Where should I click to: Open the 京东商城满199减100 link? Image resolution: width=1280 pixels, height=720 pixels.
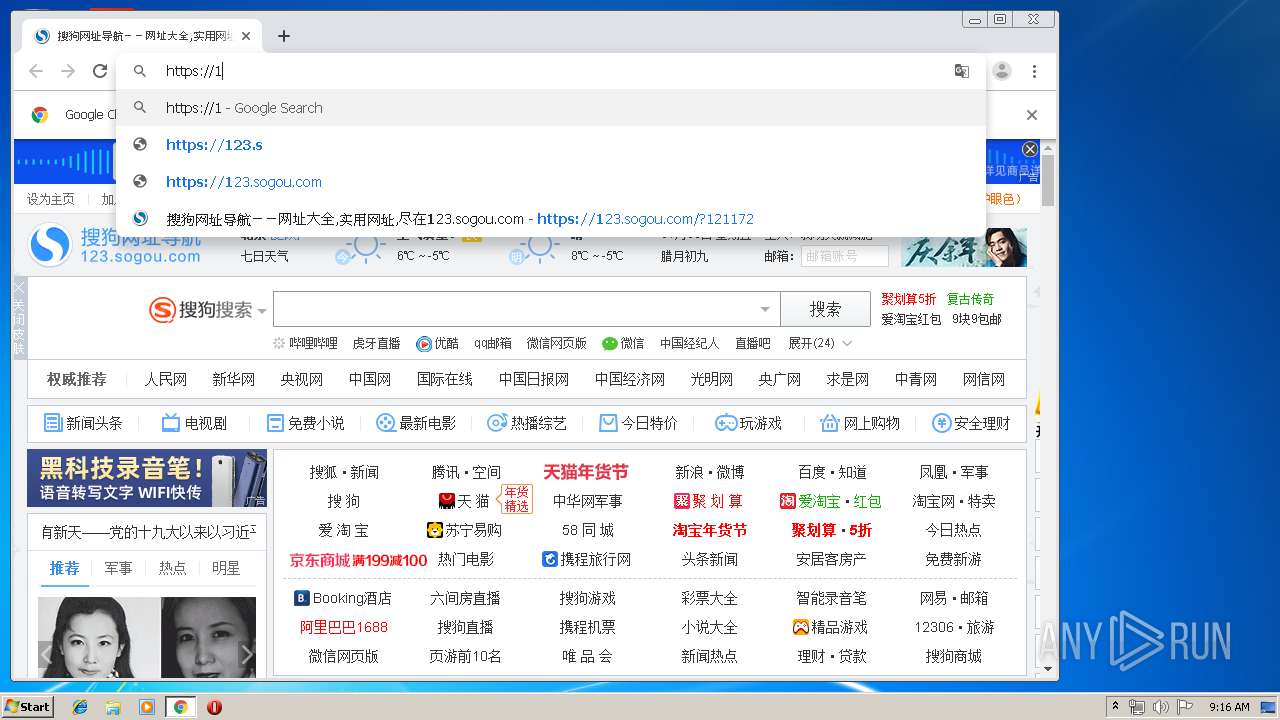pyautogui.click(x=358, y=560)
